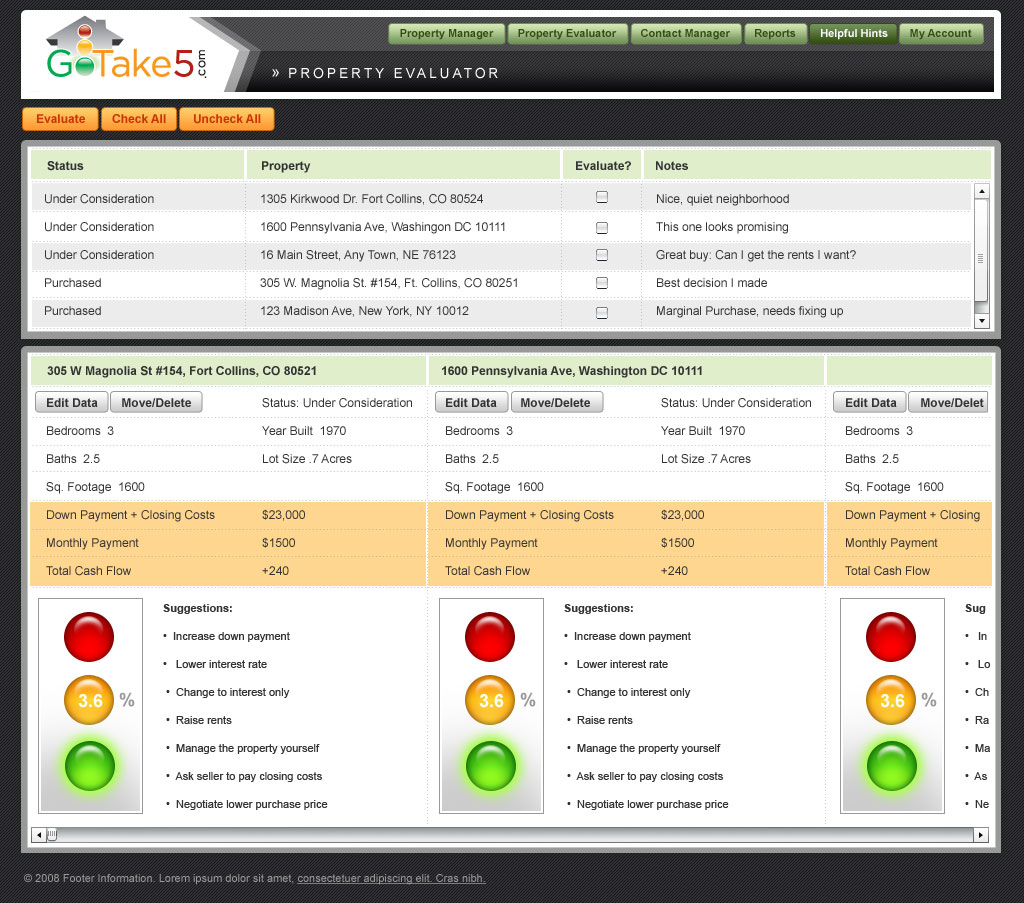Click horizontal scrollbar right arrow
This screenshot has height=903, width=1024.
(980, 835)
